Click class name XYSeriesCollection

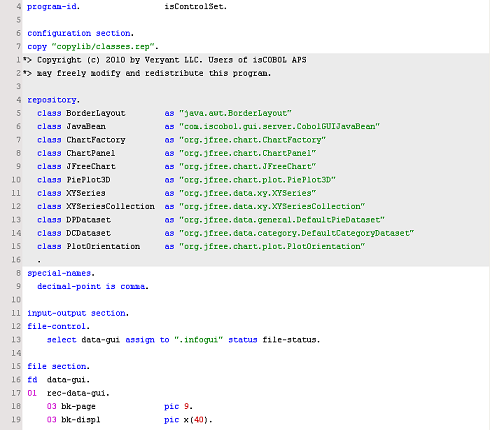tap(110, 207)
